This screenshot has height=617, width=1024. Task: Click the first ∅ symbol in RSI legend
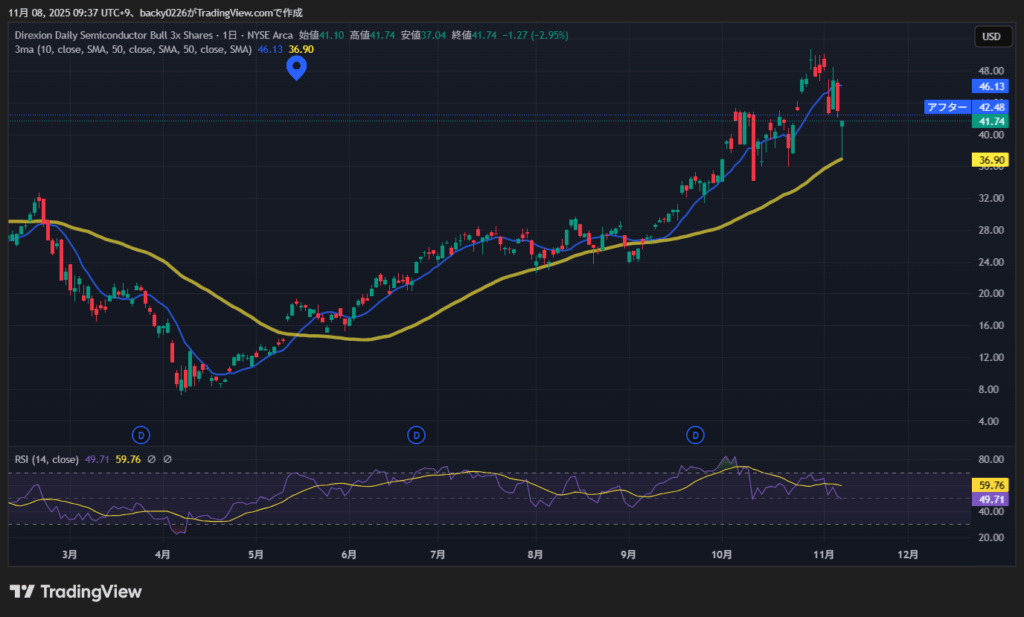[x=151, y=460]
